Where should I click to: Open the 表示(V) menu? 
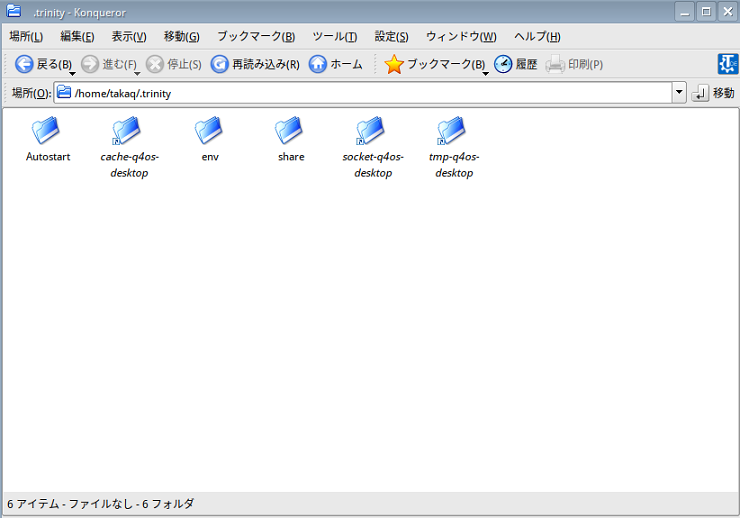click(129, 36)
